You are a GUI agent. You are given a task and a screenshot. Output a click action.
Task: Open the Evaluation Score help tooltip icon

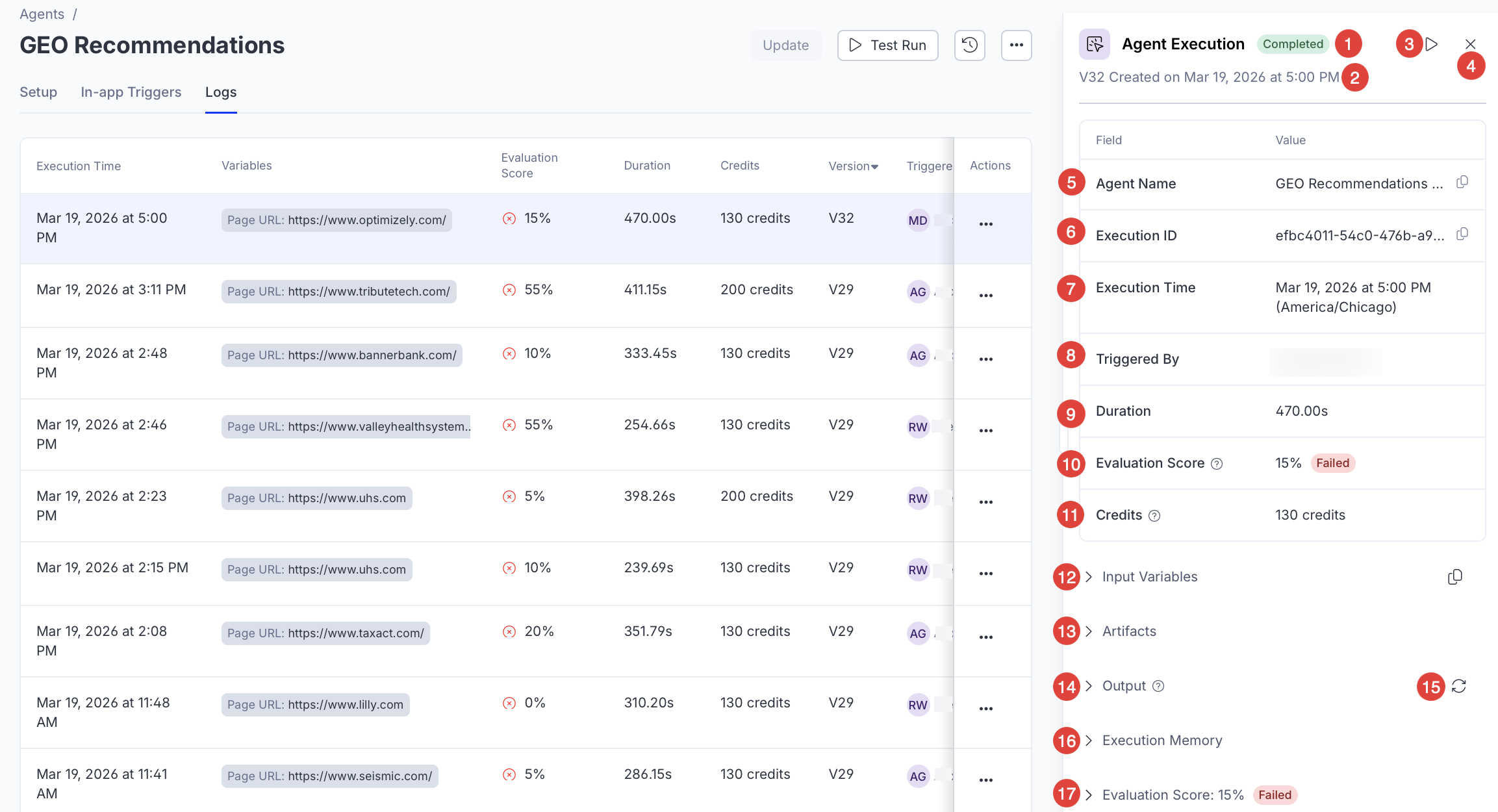click(x=1217, y=464)
